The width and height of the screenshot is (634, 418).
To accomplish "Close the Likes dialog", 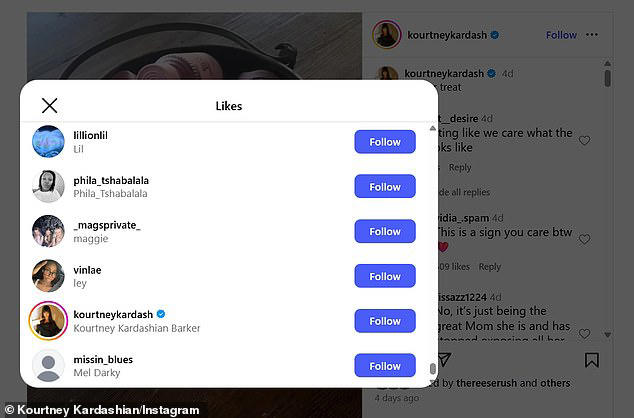I will coord(49,105).
